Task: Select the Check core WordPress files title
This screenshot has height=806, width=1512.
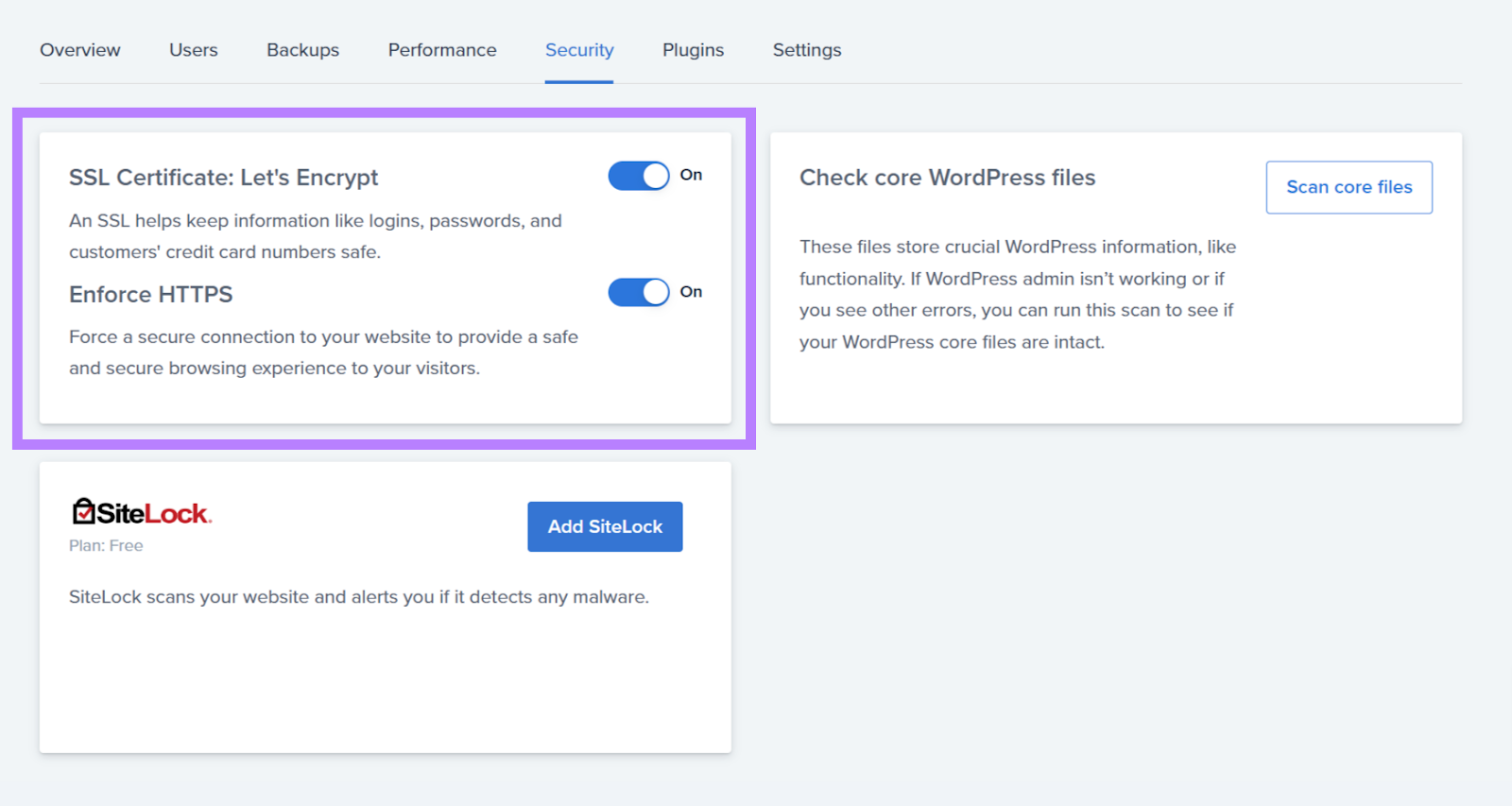Action: tap(947, 178)
